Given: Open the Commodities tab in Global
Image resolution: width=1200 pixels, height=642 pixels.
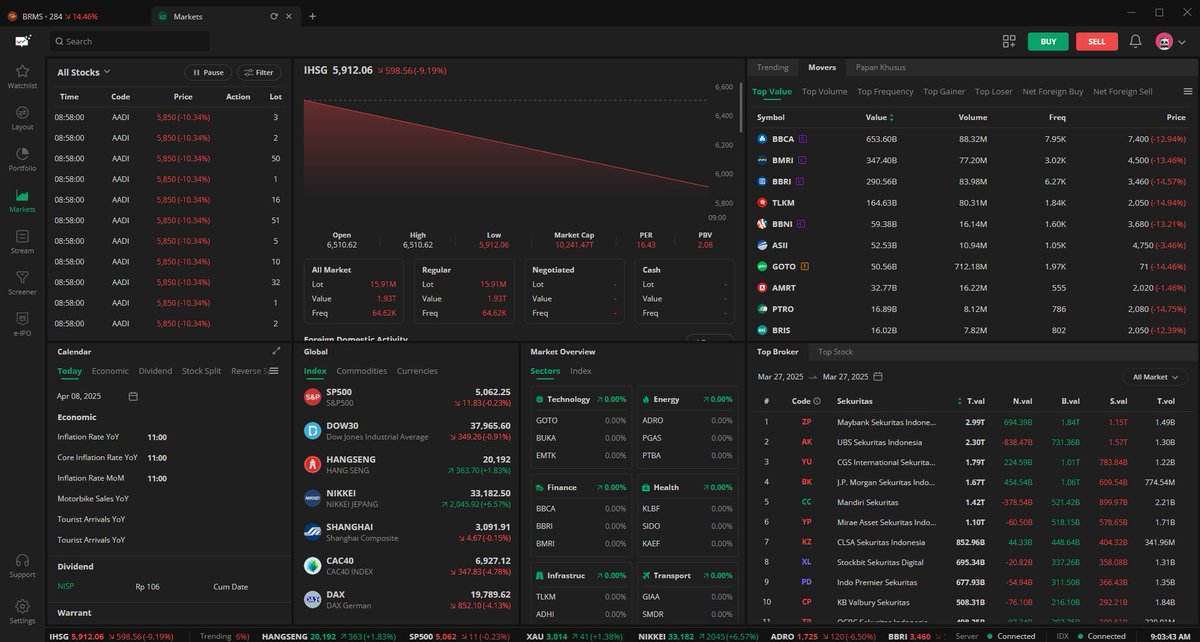Looking at the screenshot, I should (x=361, y=371).
